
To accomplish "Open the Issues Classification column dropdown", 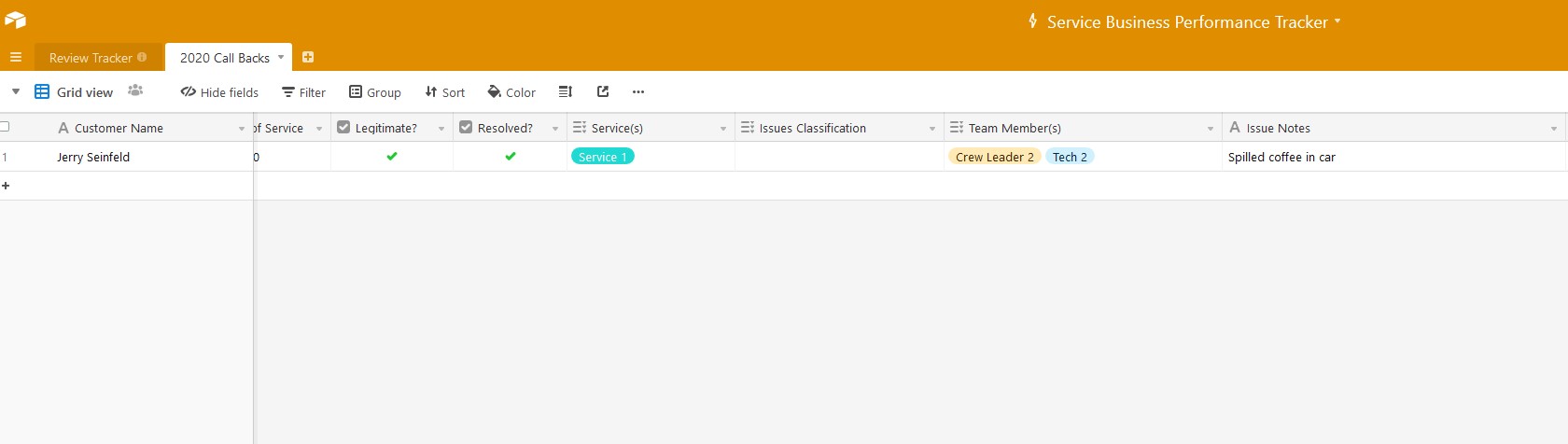I will tap(931, 129).
